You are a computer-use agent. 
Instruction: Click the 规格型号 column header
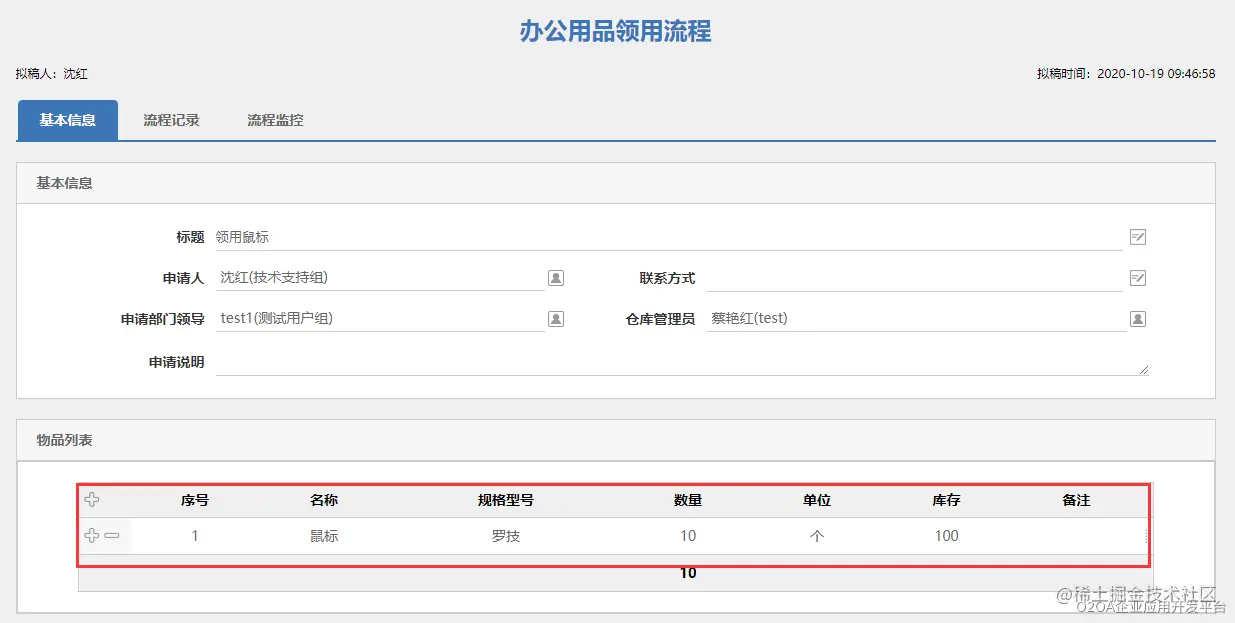pos(506,500)
